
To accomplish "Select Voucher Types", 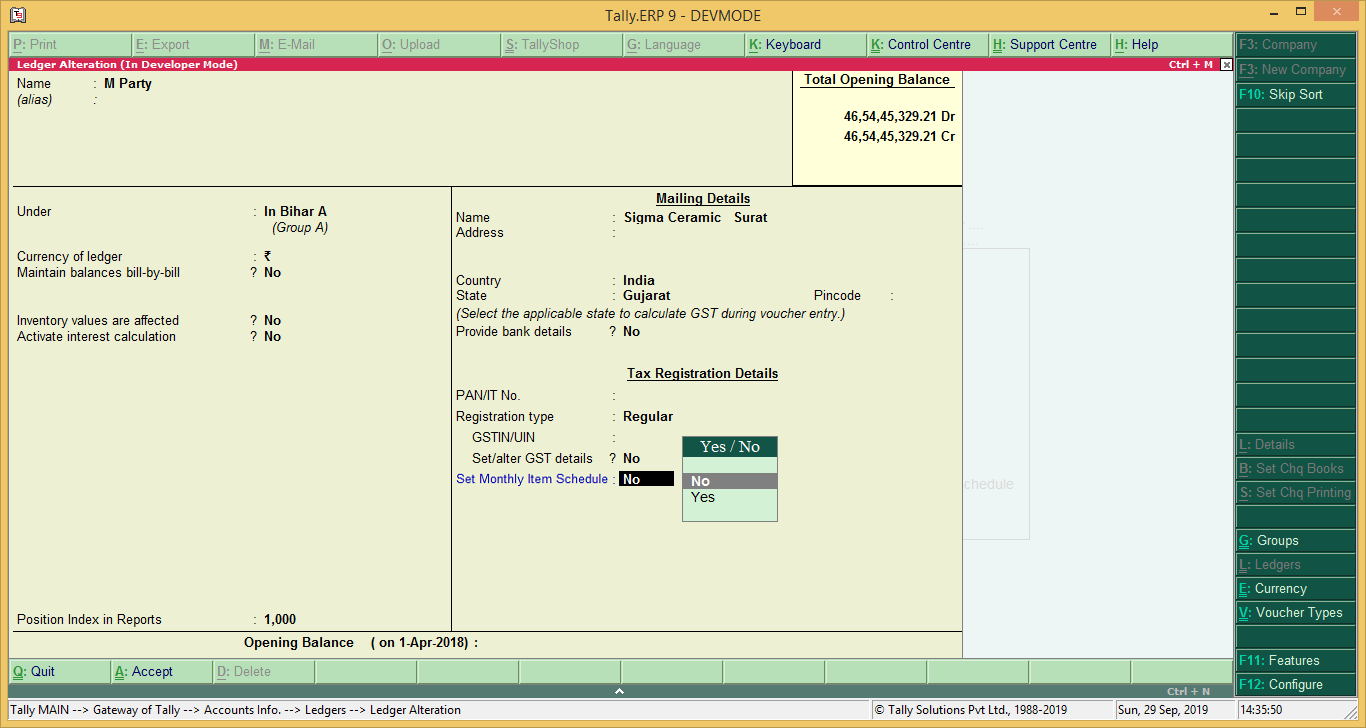I will click(1295, 612).
